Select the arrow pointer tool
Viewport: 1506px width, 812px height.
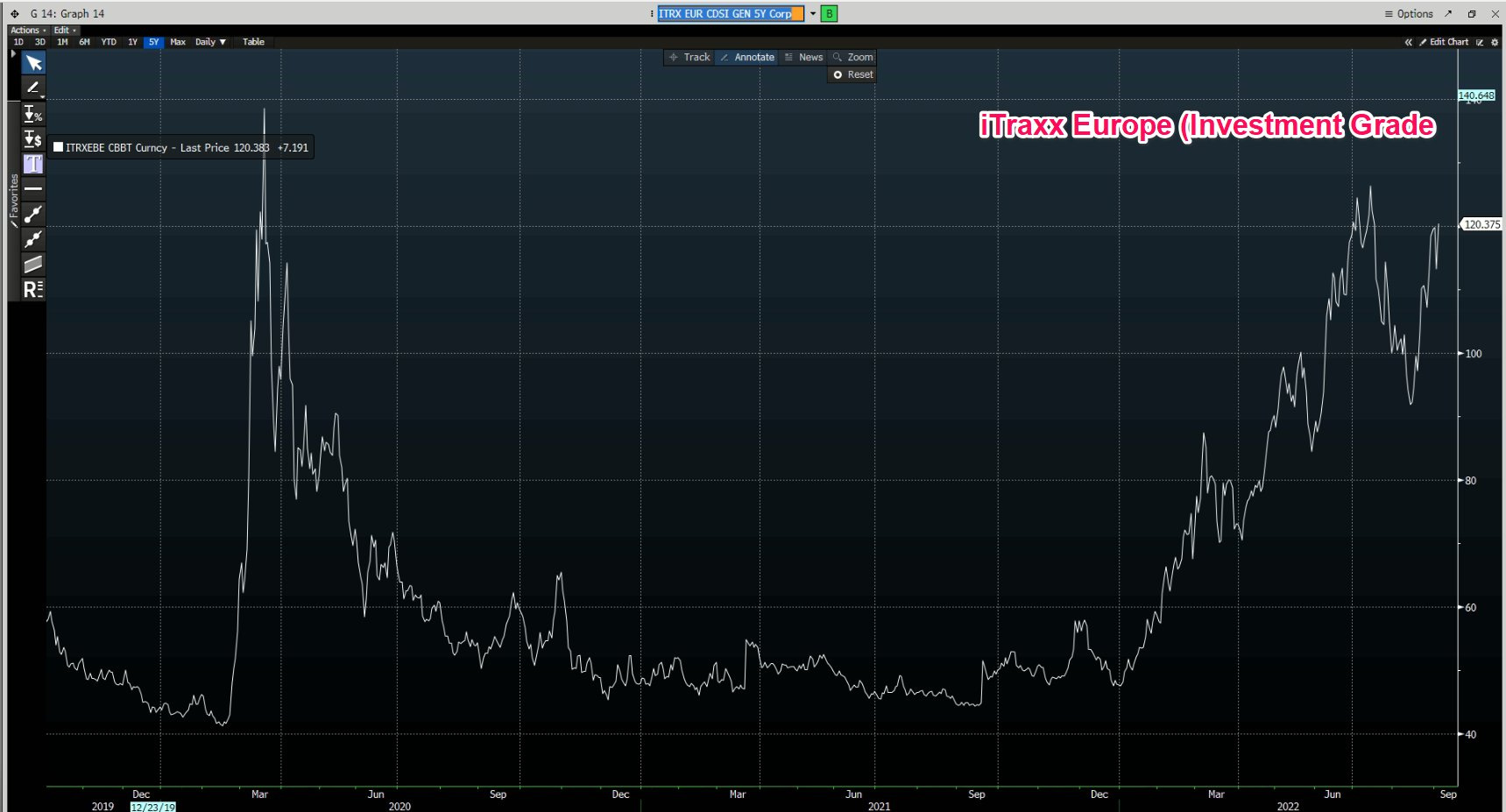click(x=33, y=63)
